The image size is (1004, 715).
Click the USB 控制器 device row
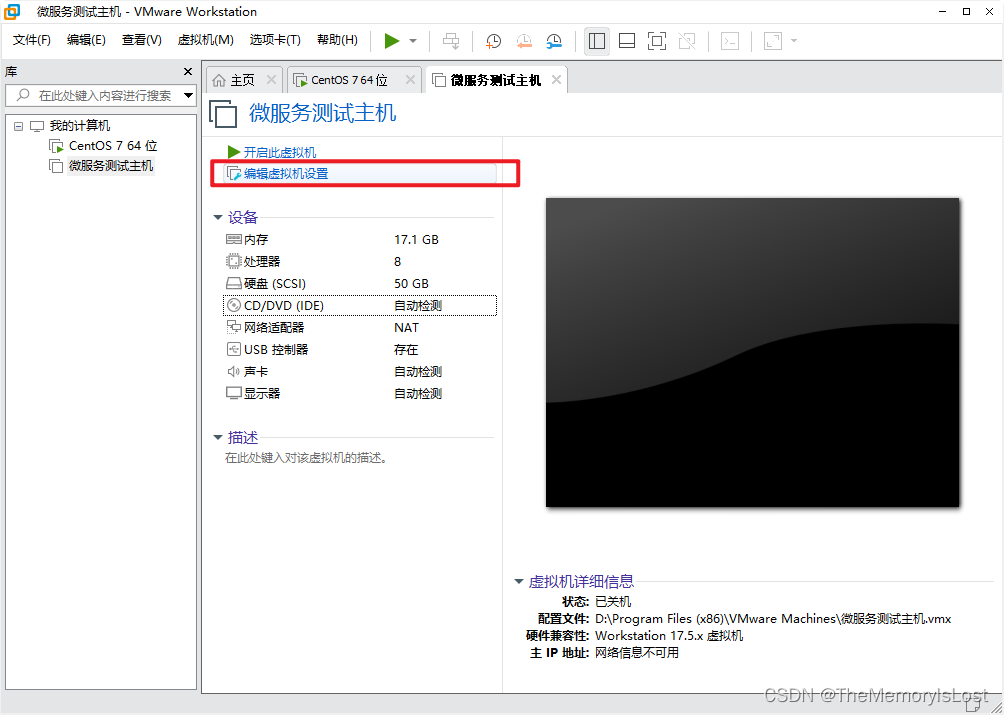tap(360, 349)
